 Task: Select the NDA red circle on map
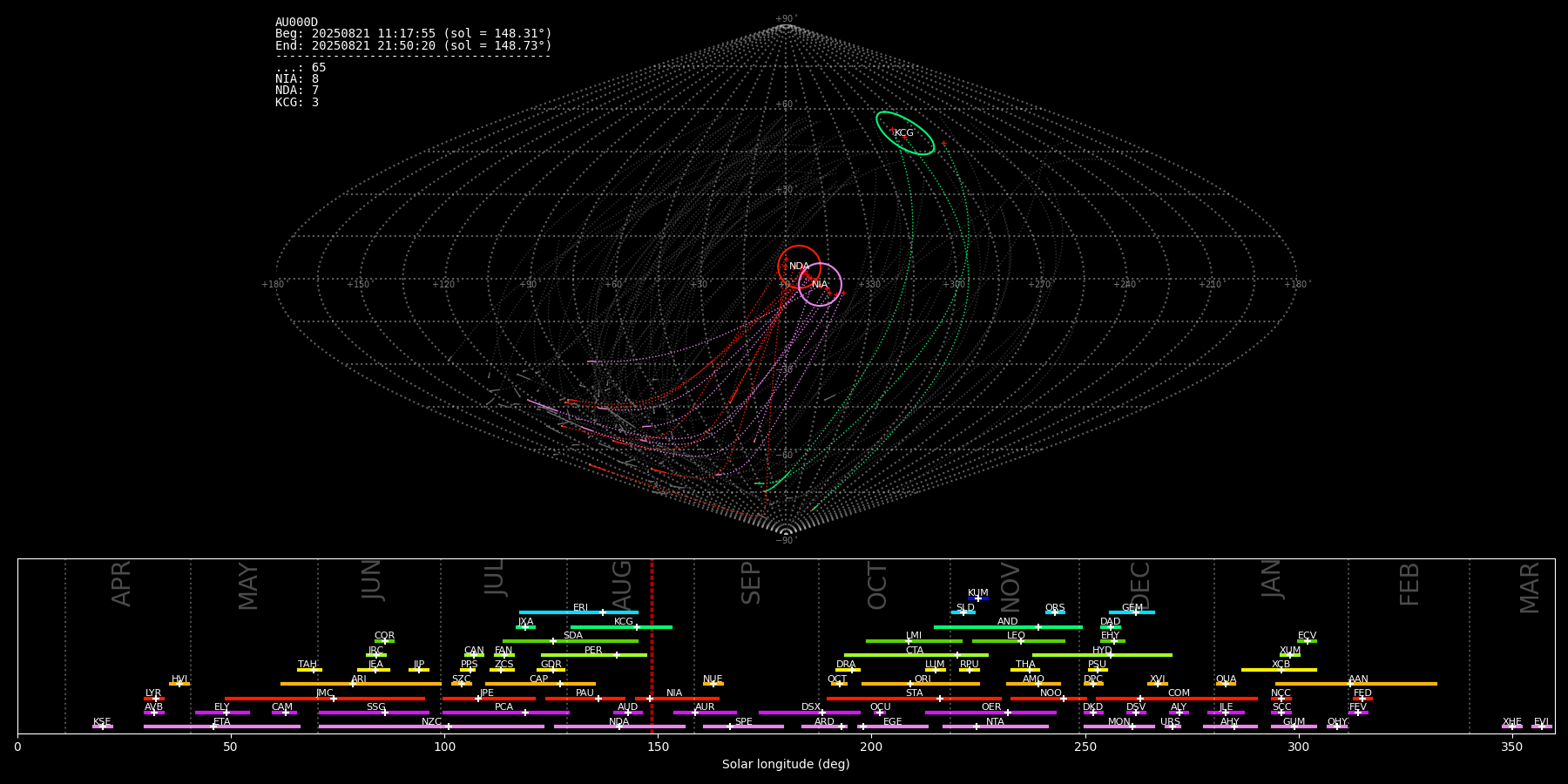799,267
